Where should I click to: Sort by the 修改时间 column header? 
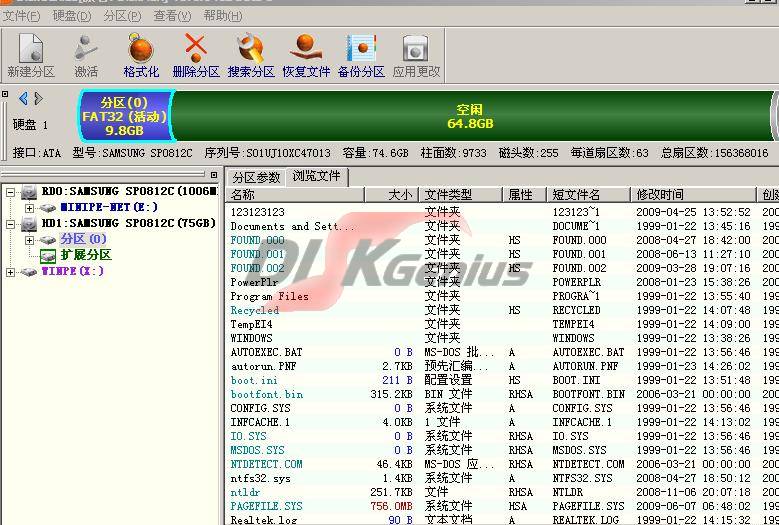[694, 195]
